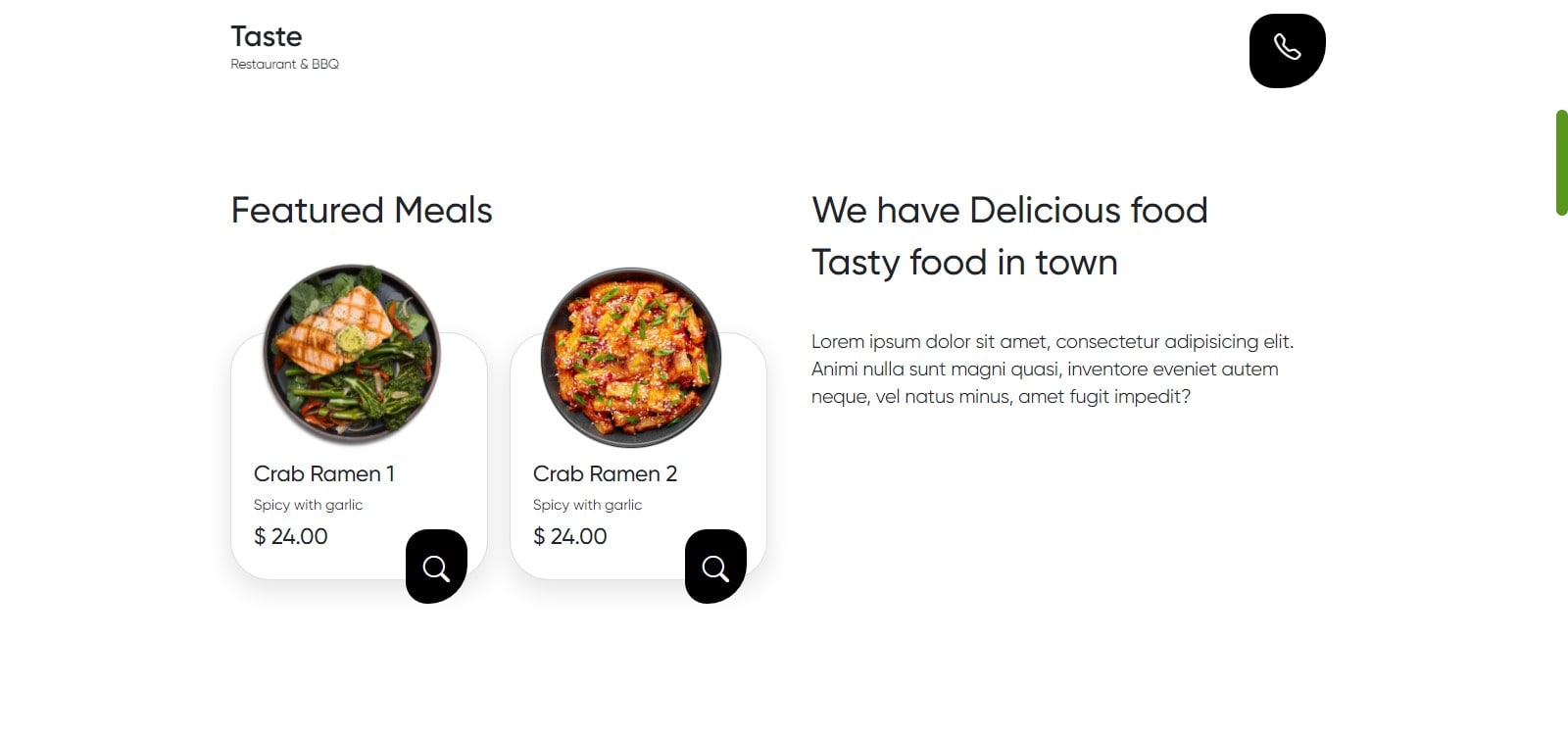The width and height of the screenshot is (1568, 741).
Task: Click the $ 24.00 price on Crab Ramen 1
Action: 291,537
